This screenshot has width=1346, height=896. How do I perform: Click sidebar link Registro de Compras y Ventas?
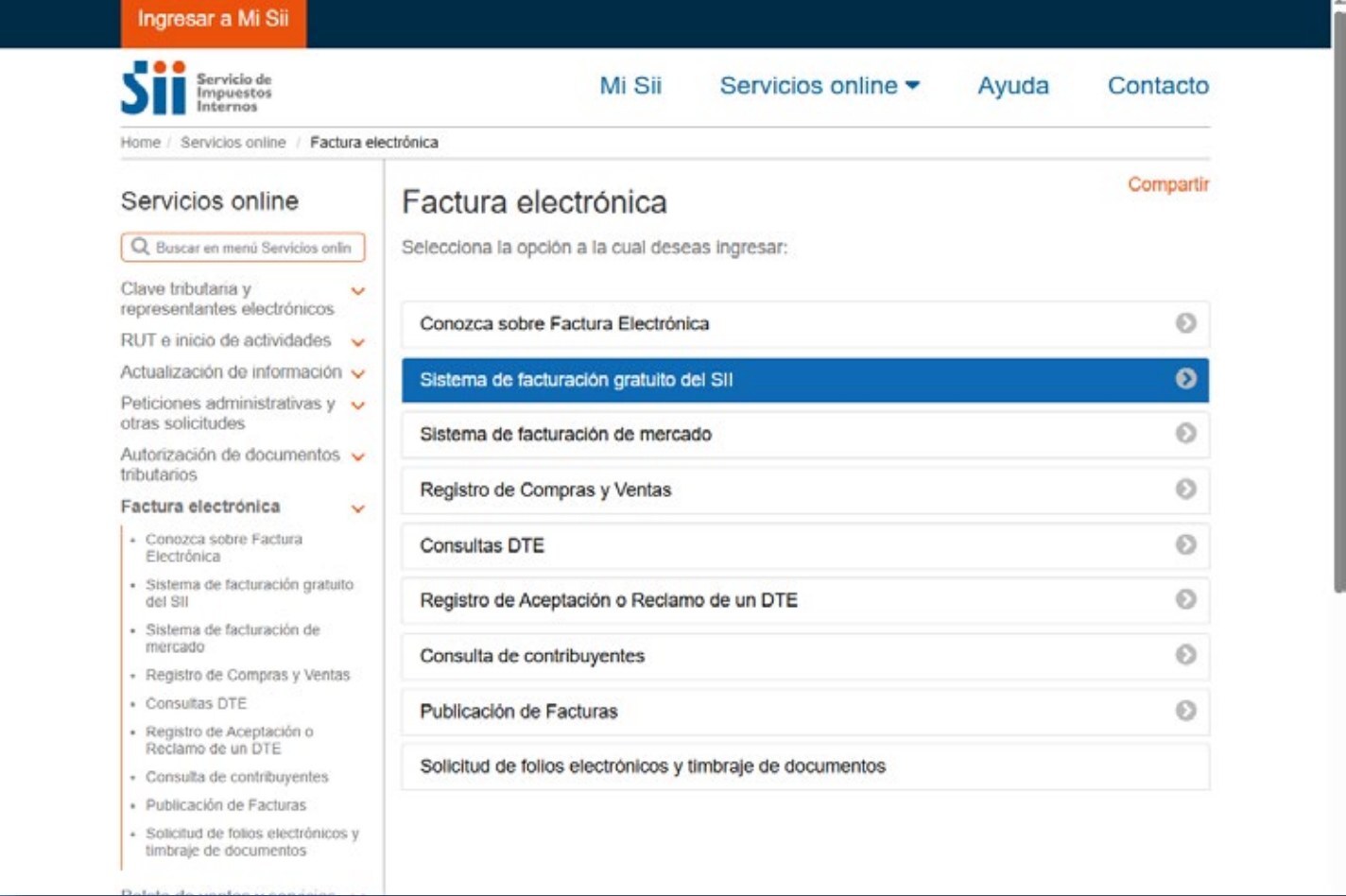pos(248,675)
